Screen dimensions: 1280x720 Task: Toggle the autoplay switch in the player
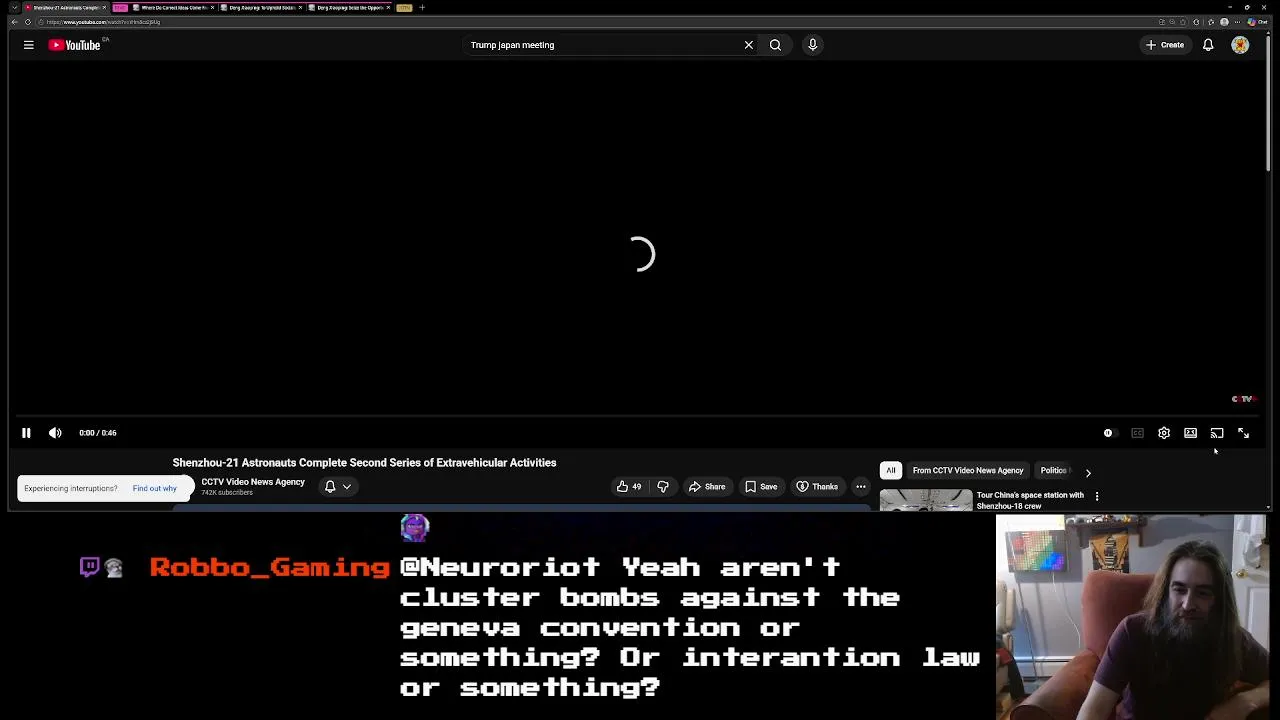pyautogui.click(x=1109, y=433)
